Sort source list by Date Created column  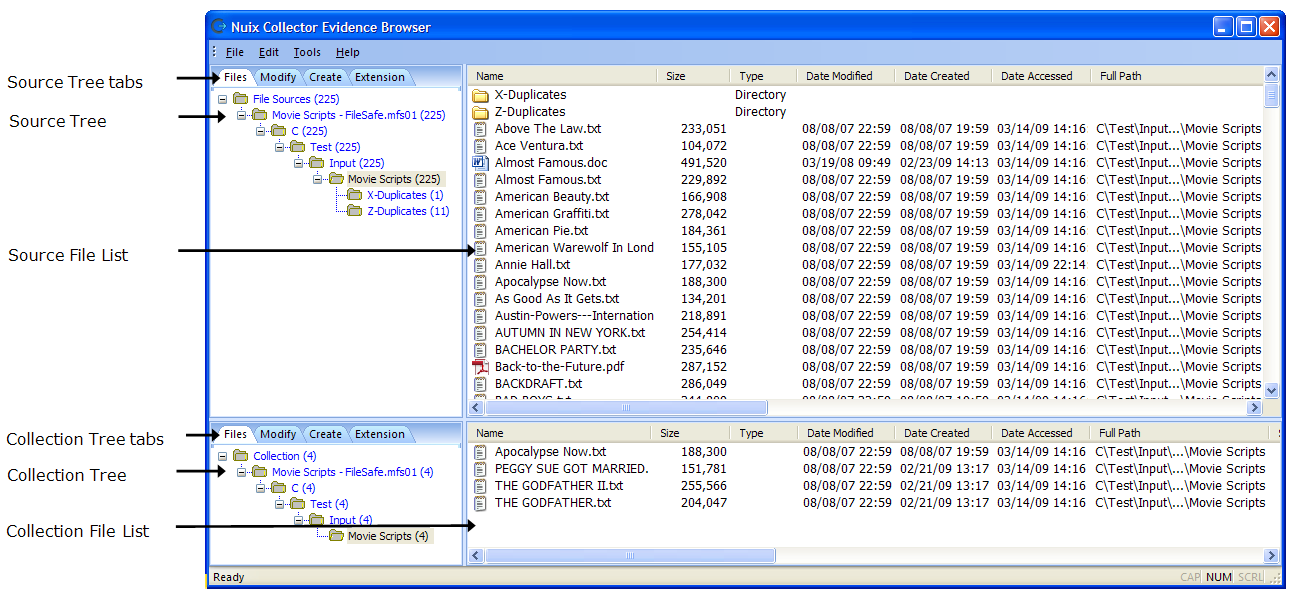[943, 76]
